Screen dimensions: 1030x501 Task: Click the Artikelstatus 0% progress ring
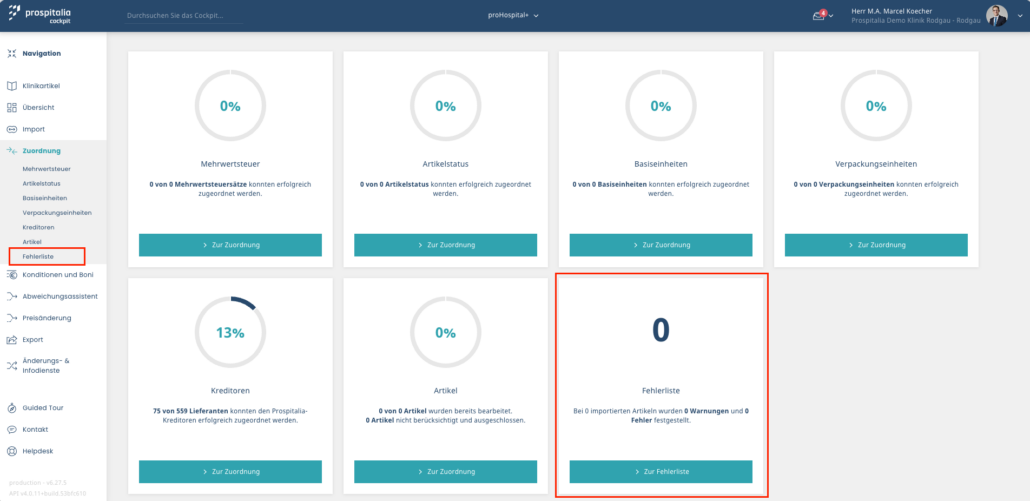[445, 106]
